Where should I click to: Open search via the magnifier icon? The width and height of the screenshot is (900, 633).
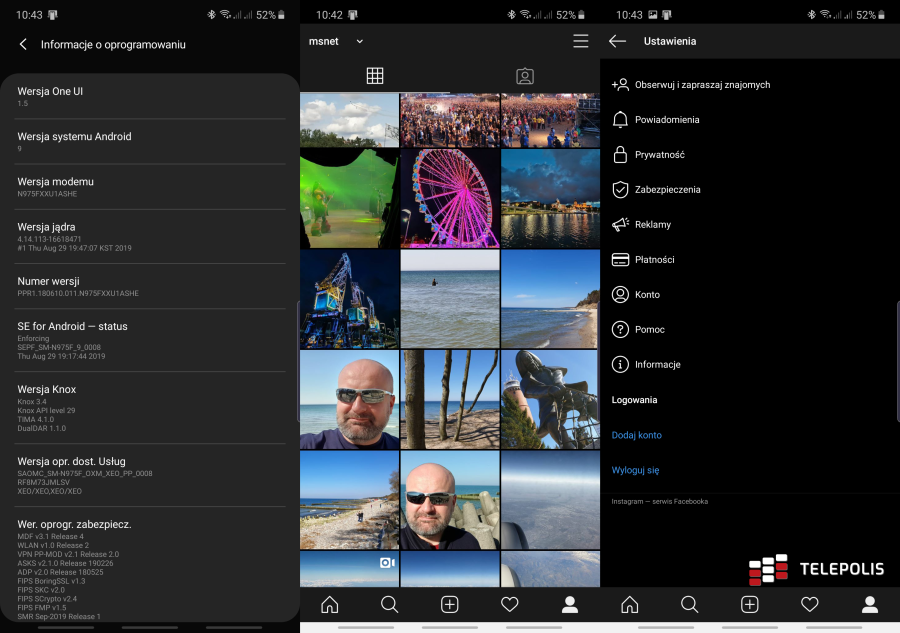pos(389,604)
